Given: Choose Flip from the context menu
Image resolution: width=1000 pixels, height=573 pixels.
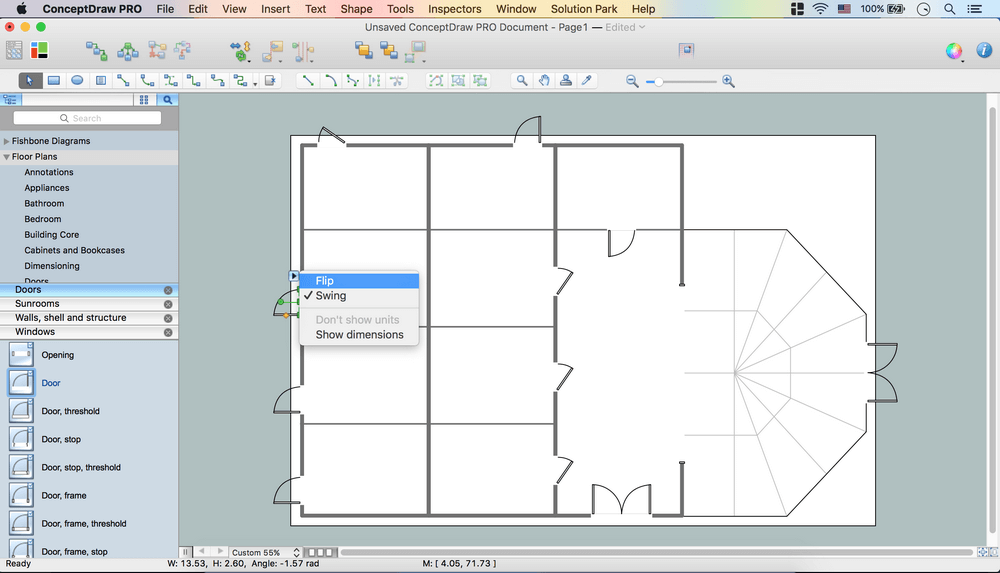Looking at the screenshot, I should click(324, 281).
